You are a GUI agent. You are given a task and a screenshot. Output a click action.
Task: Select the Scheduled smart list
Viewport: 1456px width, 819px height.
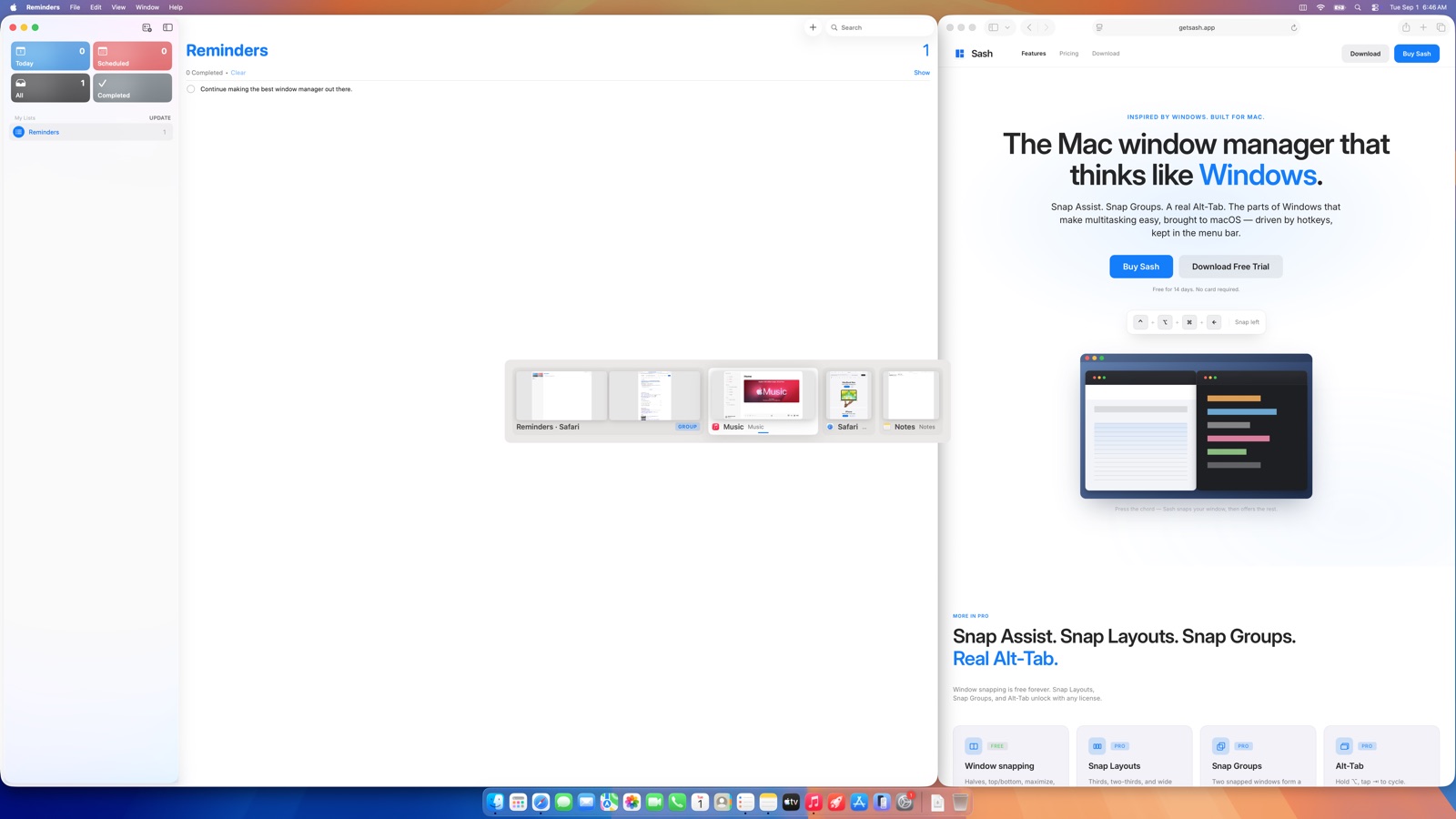(132, 56)
